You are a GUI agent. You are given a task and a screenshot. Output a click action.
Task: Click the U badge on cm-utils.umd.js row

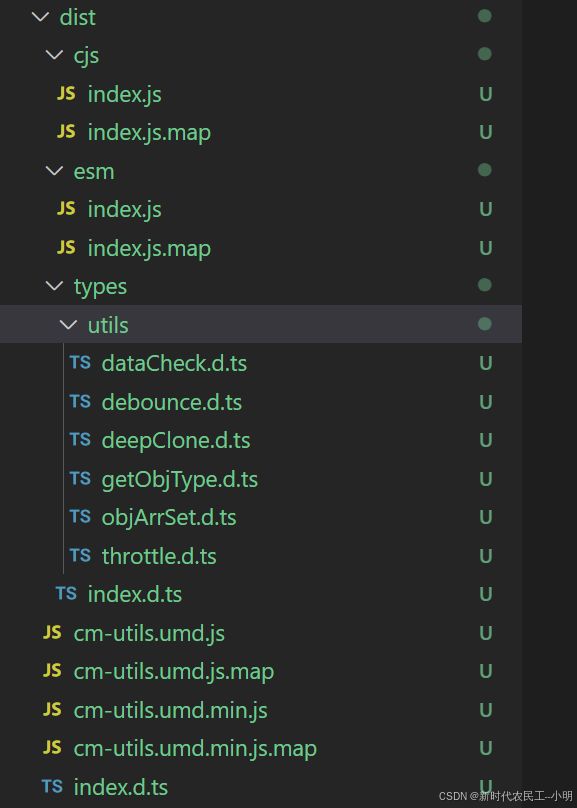486,633
